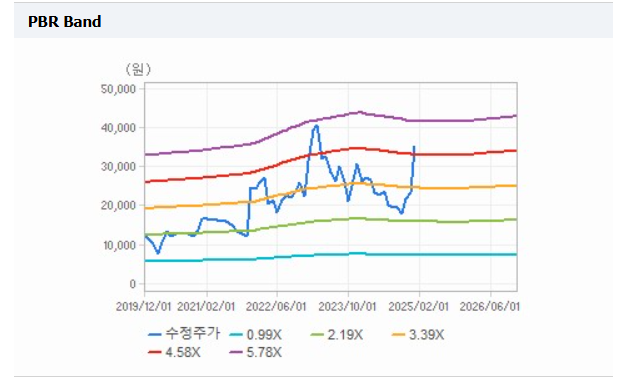Screen dimensions: 619x382
Task: Click the 30,000 y-axis label
Action: click(118, 167)
